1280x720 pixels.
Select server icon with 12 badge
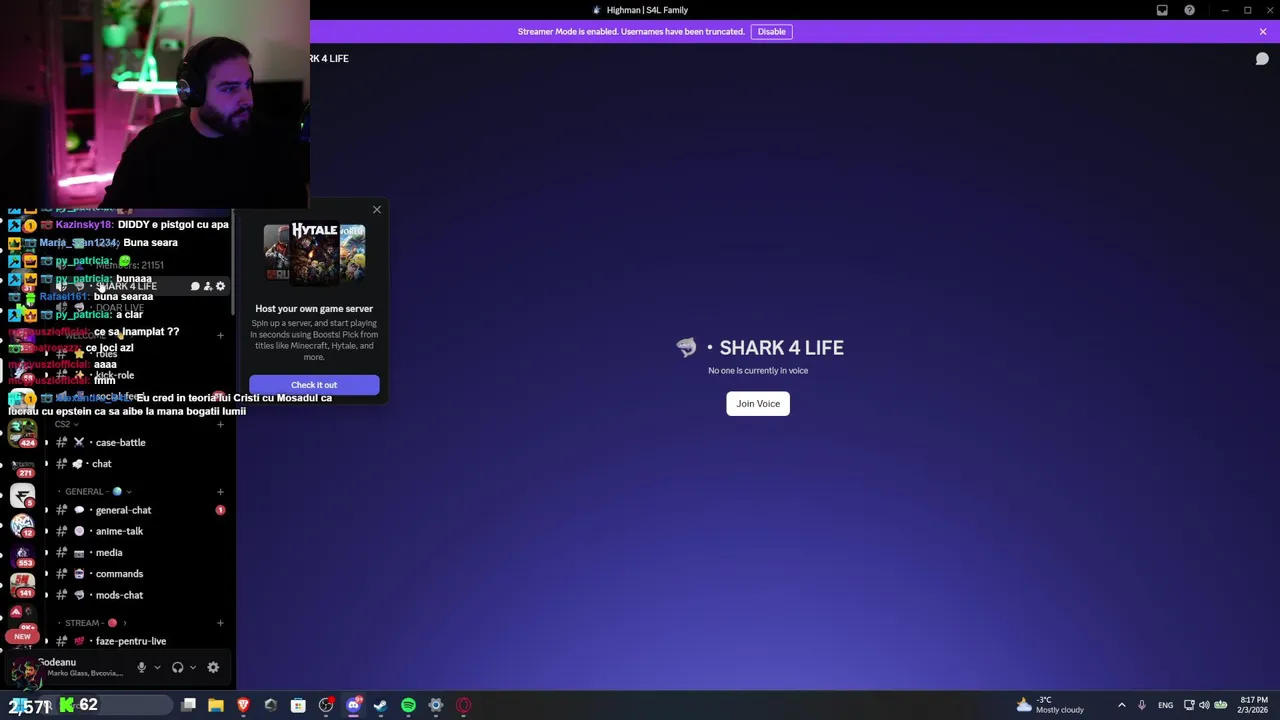click(22, 525)
